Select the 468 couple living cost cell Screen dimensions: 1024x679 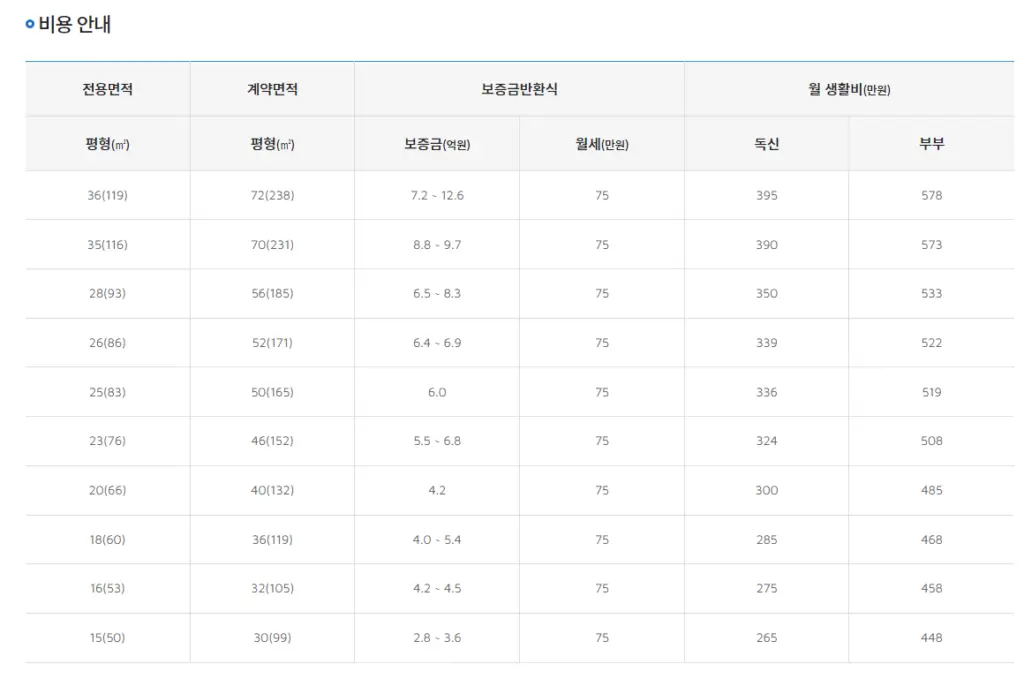coord(931,540)
